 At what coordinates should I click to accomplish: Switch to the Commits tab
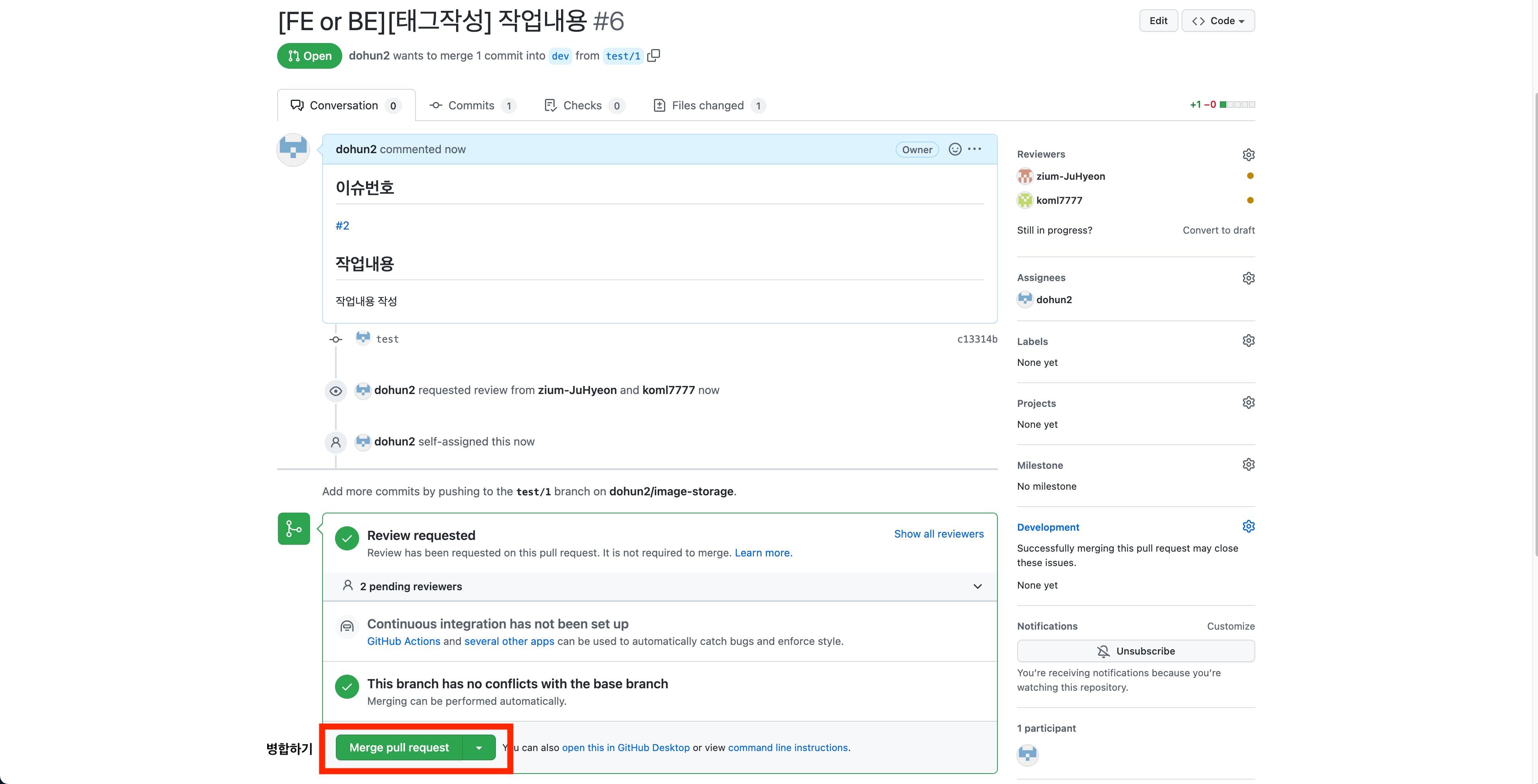471,106
